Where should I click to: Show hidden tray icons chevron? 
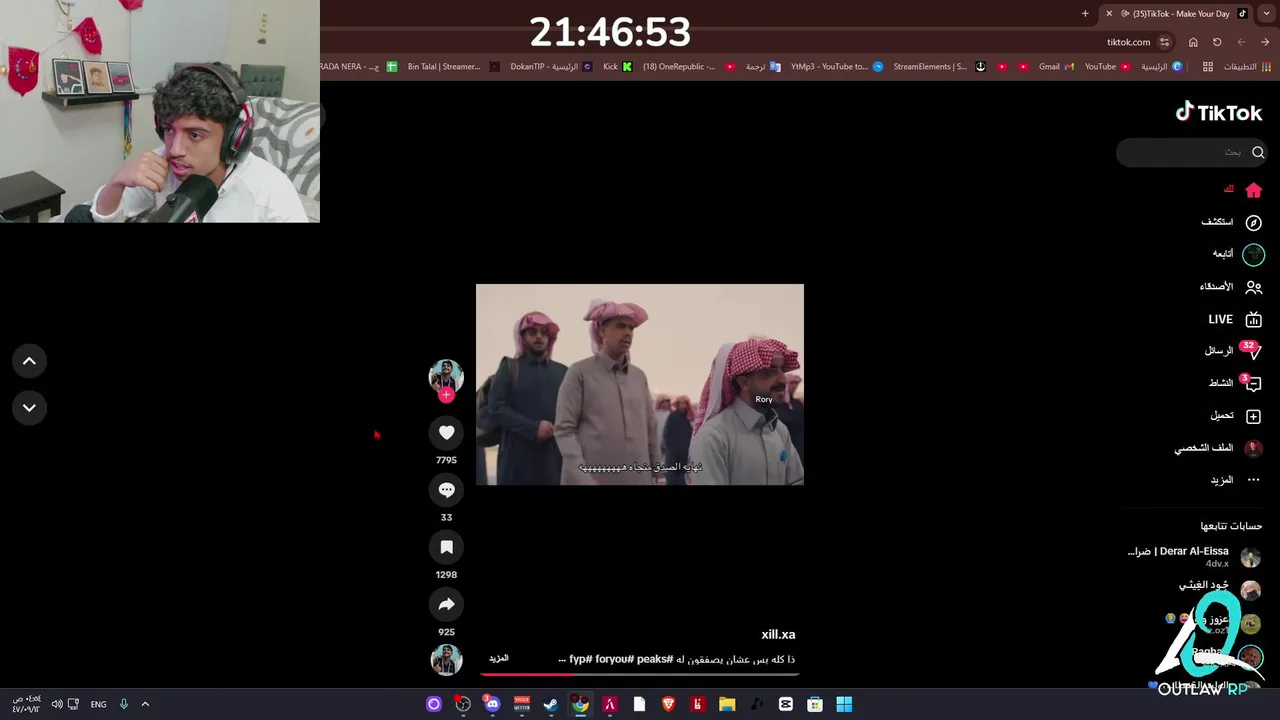click(145, 704)
